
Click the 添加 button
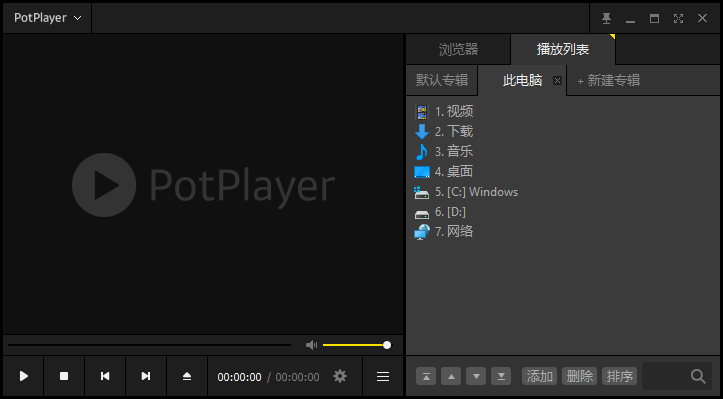pyautogui.click(x=539, y=376)
